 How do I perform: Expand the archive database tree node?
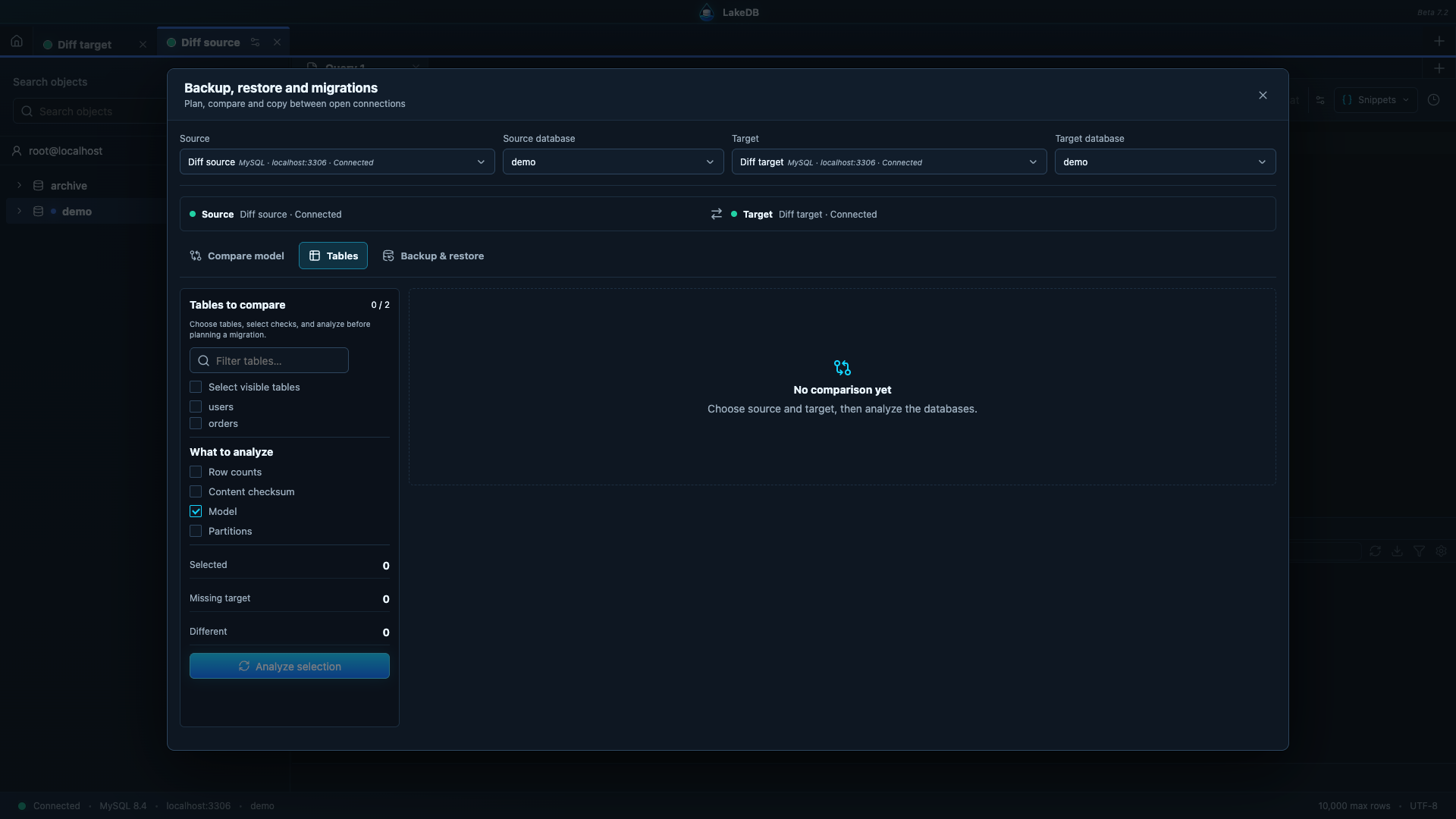[20, 185]
